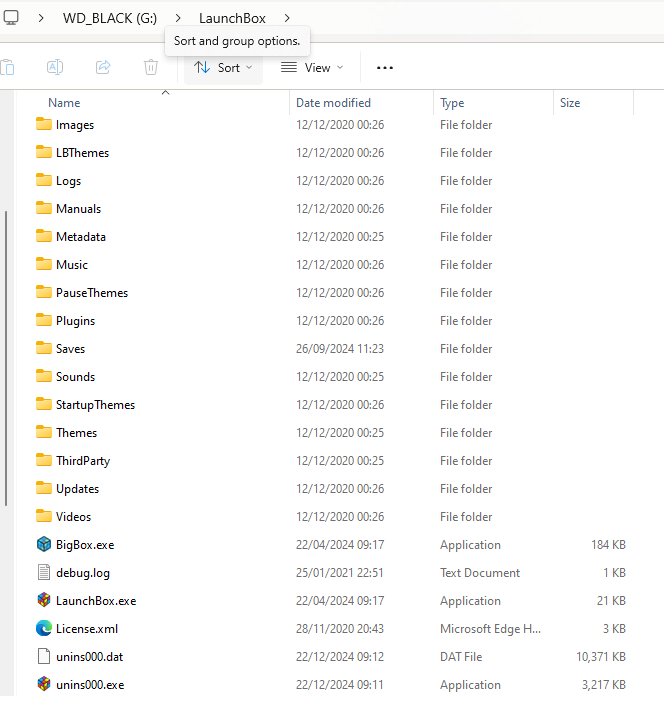
Task: Select the Updates folder icon
Action: tap(44, 488)
